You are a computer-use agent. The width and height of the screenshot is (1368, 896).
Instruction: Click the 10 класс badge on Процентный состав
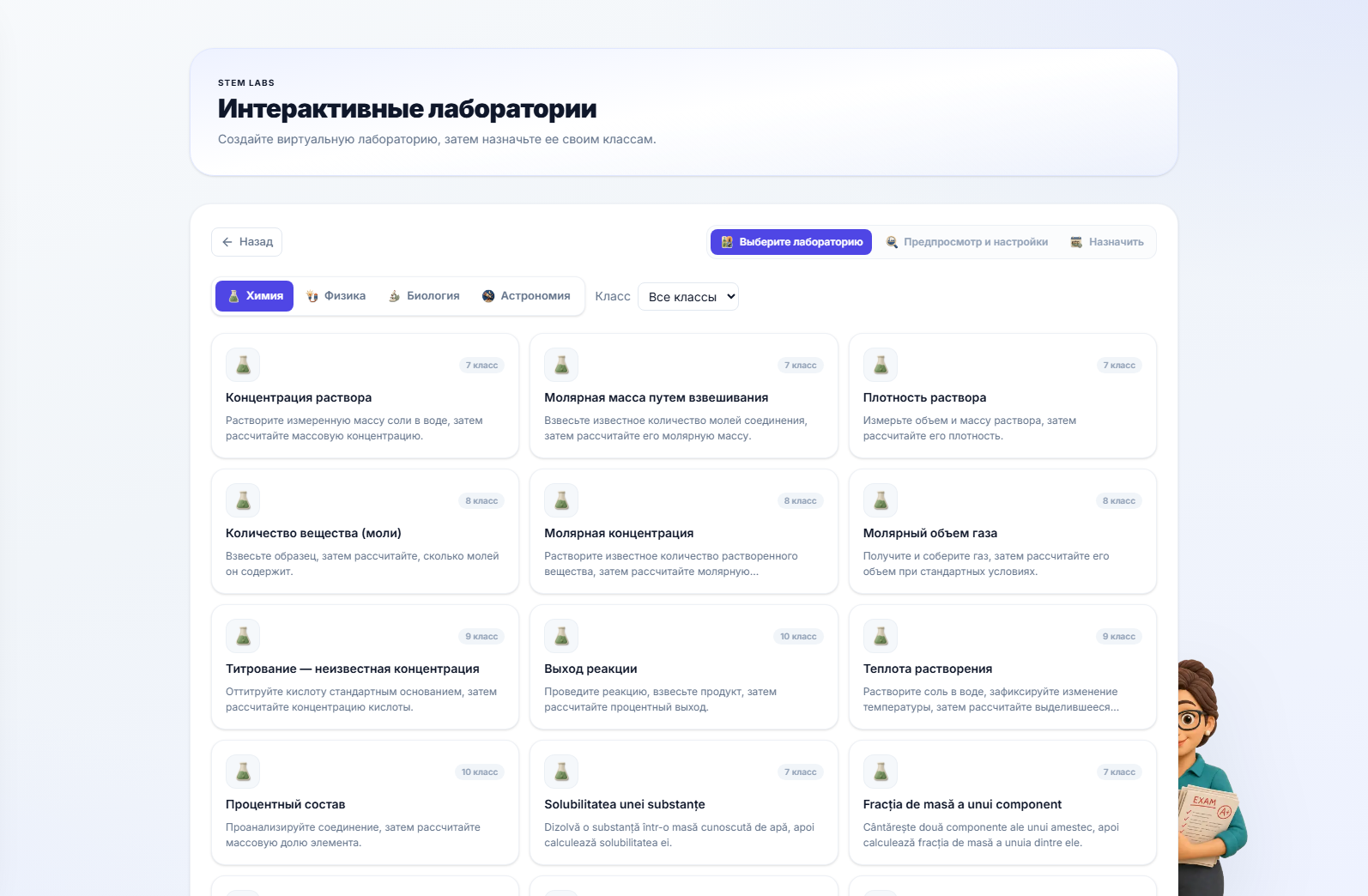(480, 772)
